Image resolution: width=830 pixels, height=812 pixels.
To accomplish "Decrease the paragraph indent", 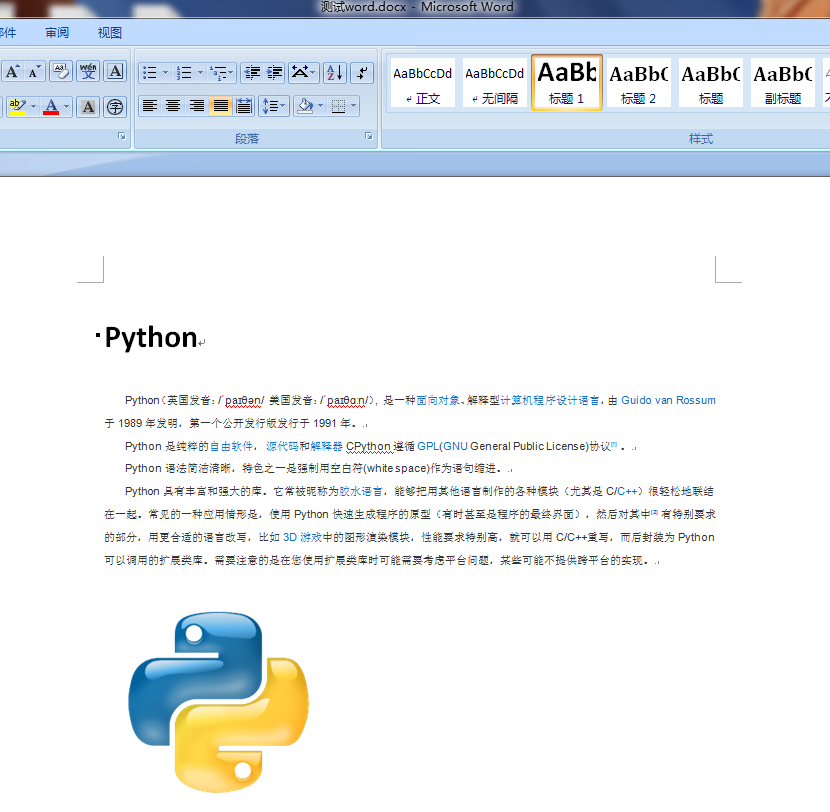I will (x=252, y=73).
